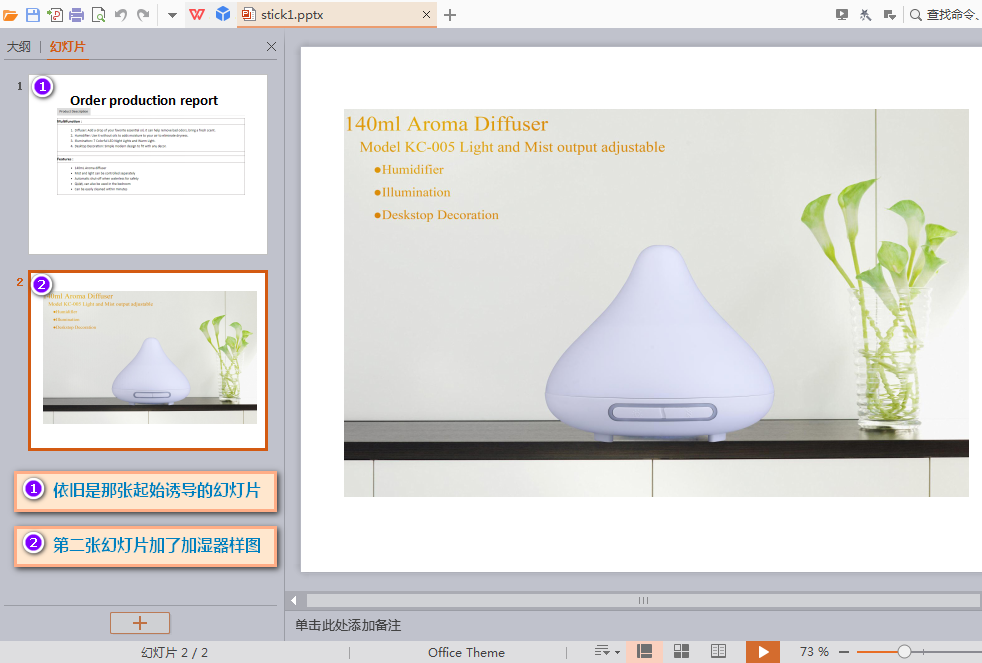The width and height of the screenshot is (982, 663).
Task: Switch to Normal view in status bar
Action: point(644,652)
